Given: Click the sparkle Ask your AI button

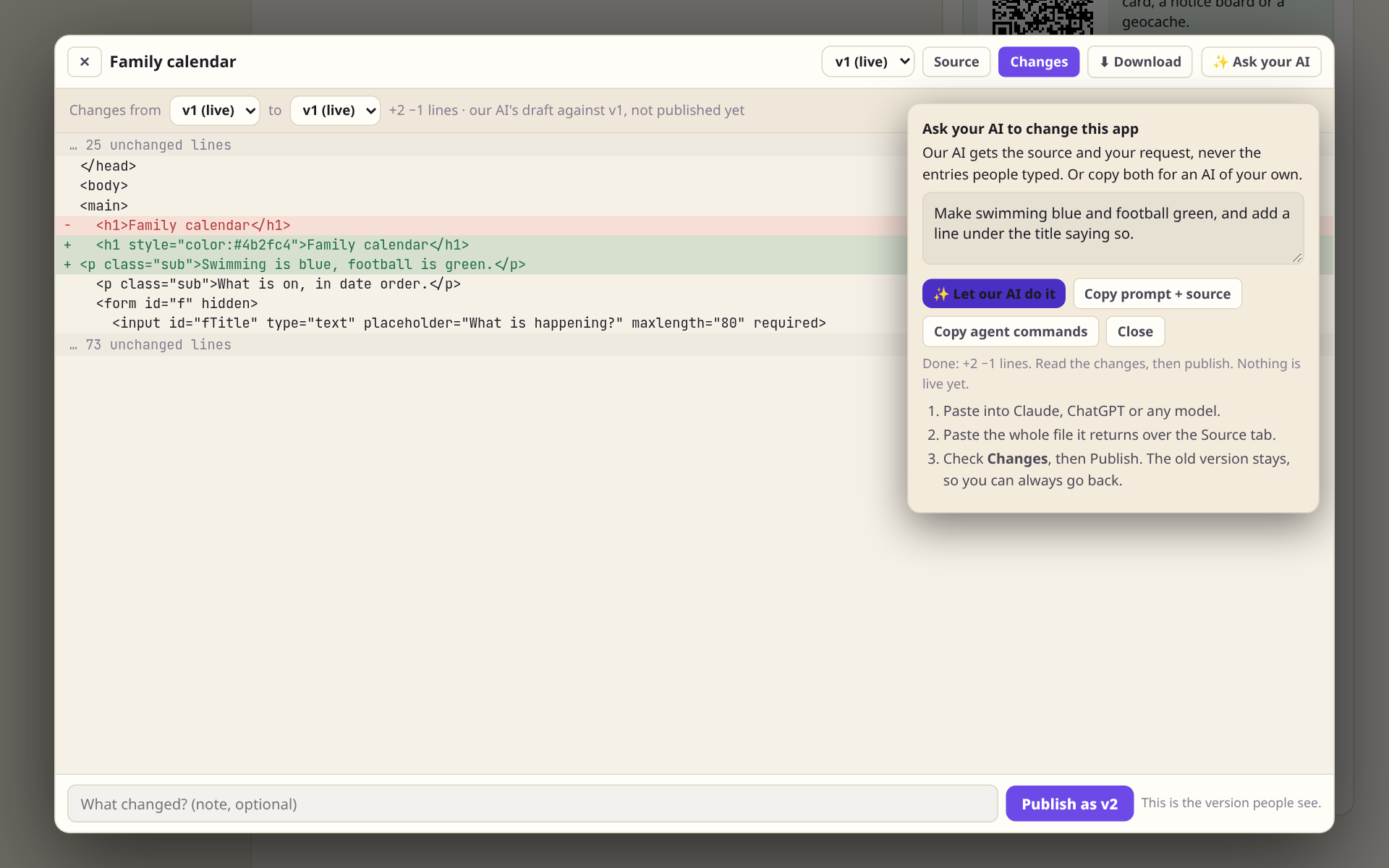Looking at the screenshot, I should [x=1261, y=62].
